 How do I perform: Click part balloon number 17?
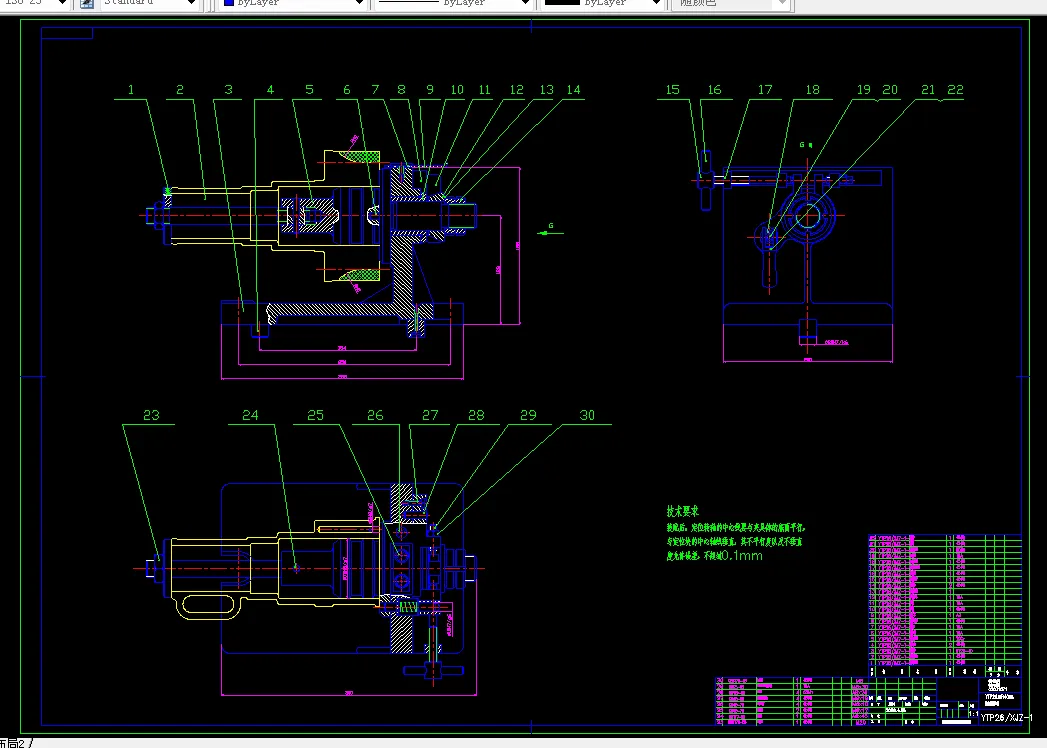765,89
